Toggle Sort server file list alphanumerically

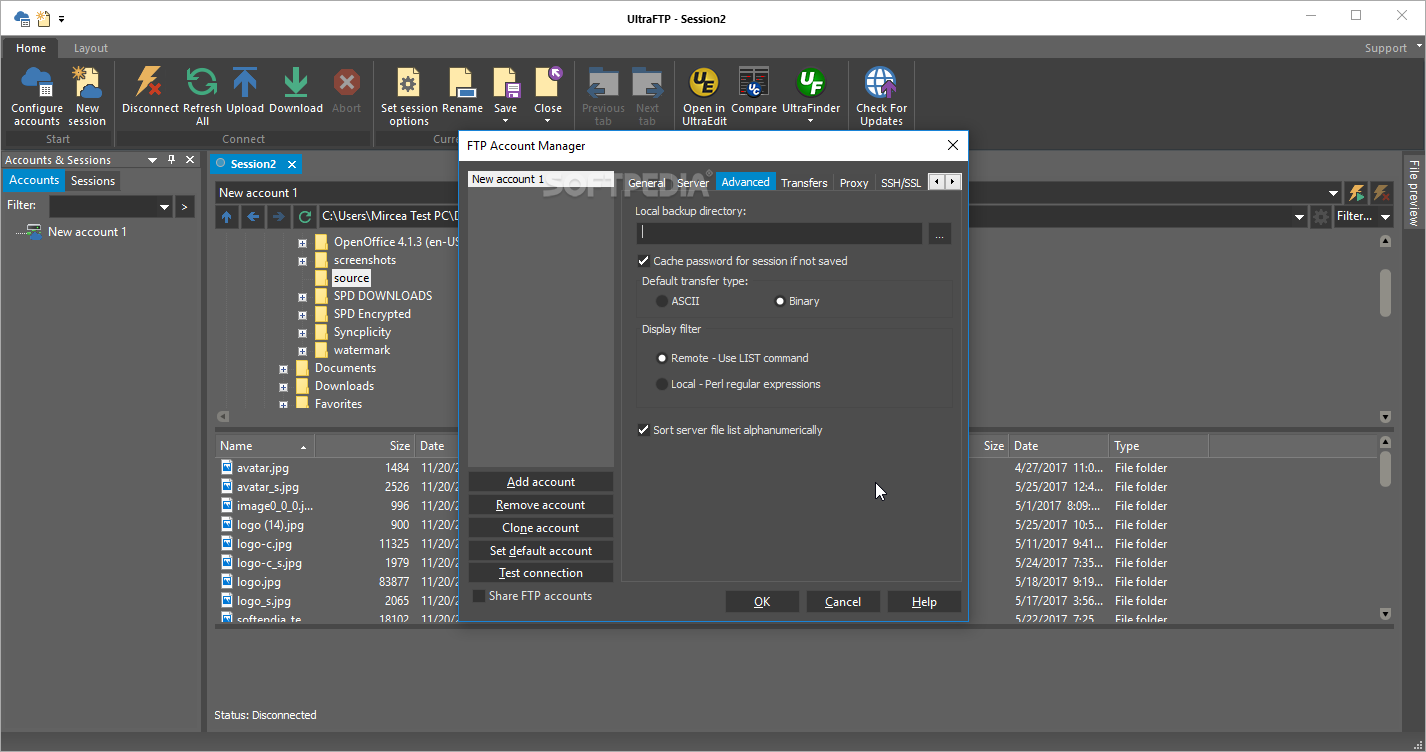coord(643,430)
